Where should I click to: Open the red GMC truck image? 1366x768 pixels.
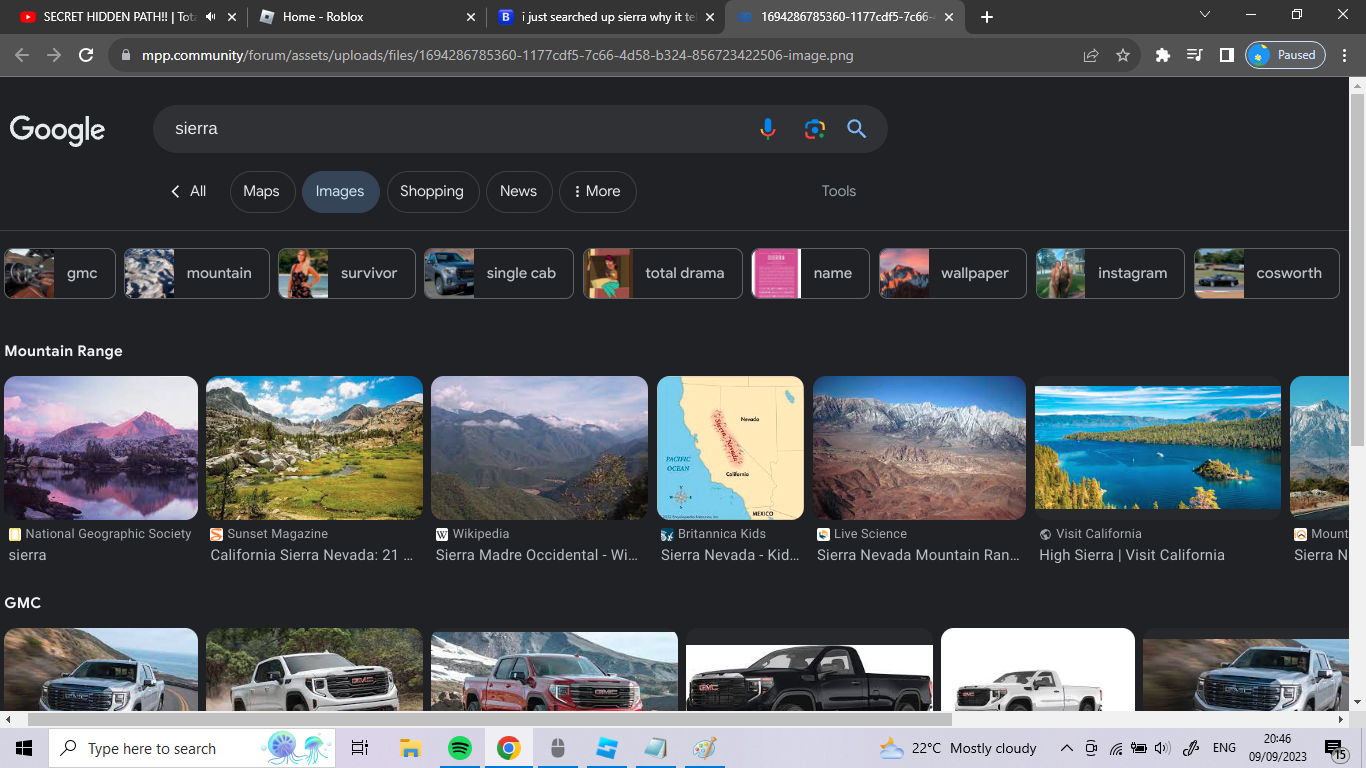pos(554,670)
